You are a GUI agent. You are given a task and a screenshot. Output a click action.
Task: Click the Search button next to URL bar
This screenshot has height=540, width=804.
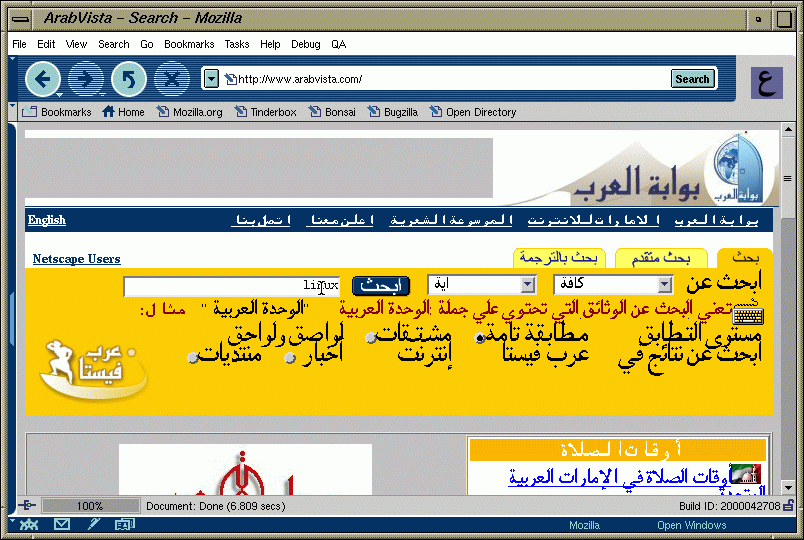[692, 79]
